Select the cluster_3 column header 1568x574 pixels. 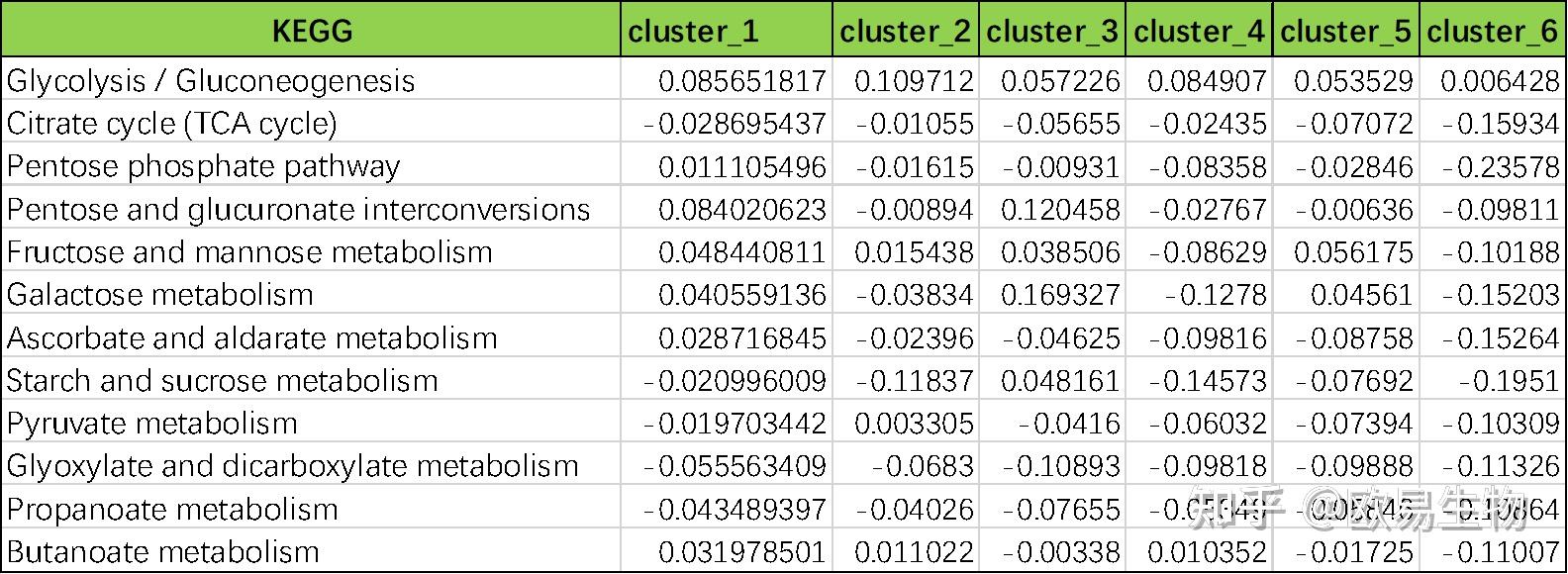click(1052, 32)
